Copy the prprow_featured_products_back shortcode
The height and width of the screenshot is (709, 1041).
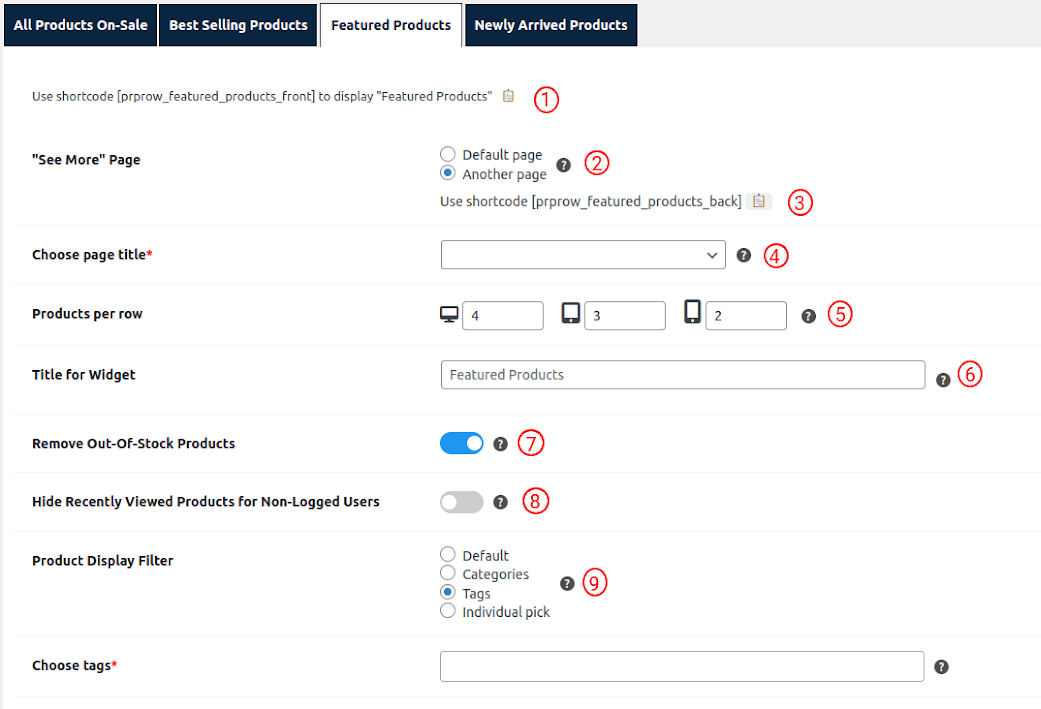[x=758, y=201]
